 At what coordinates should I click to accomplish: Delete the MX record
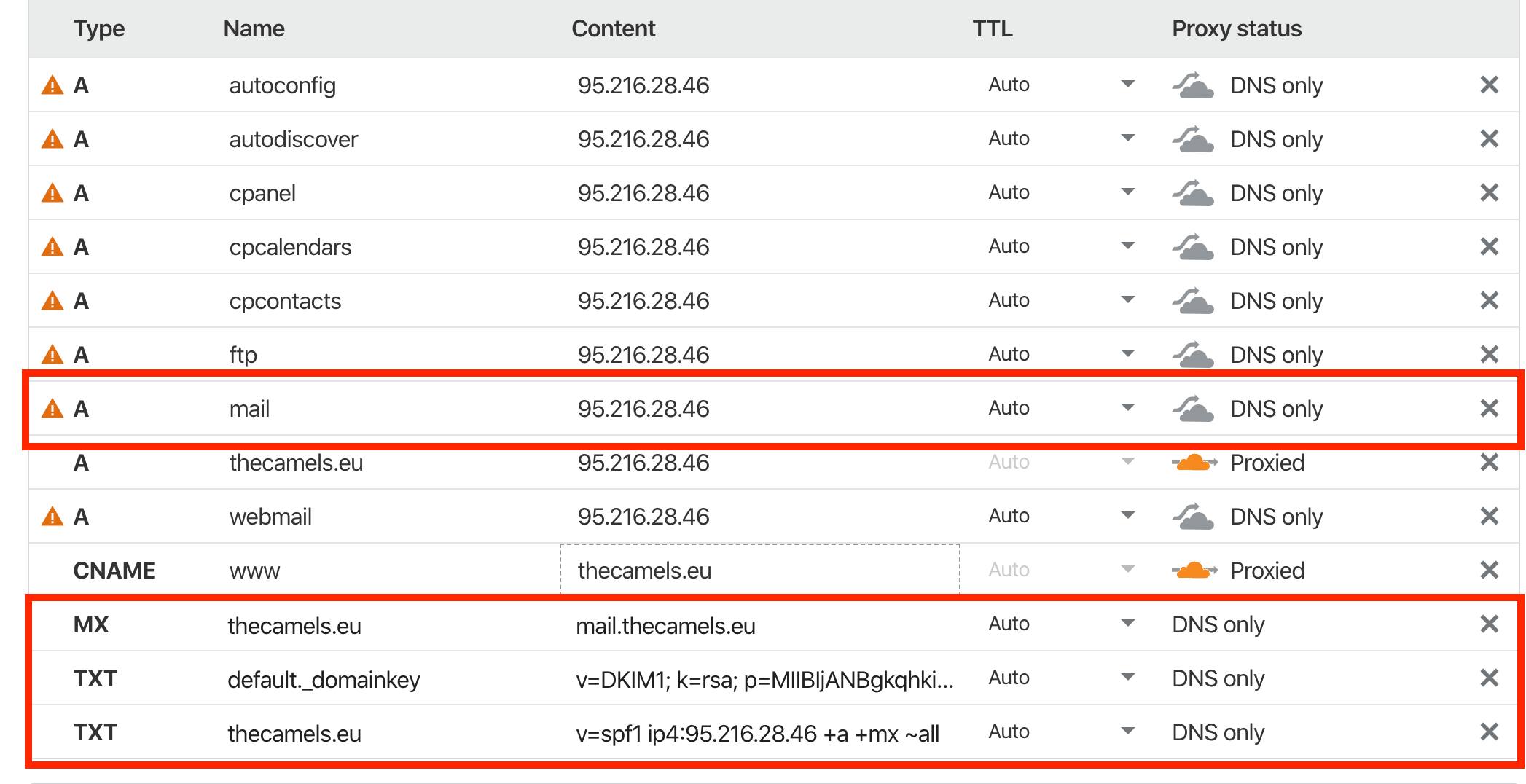pos(1490,624)
